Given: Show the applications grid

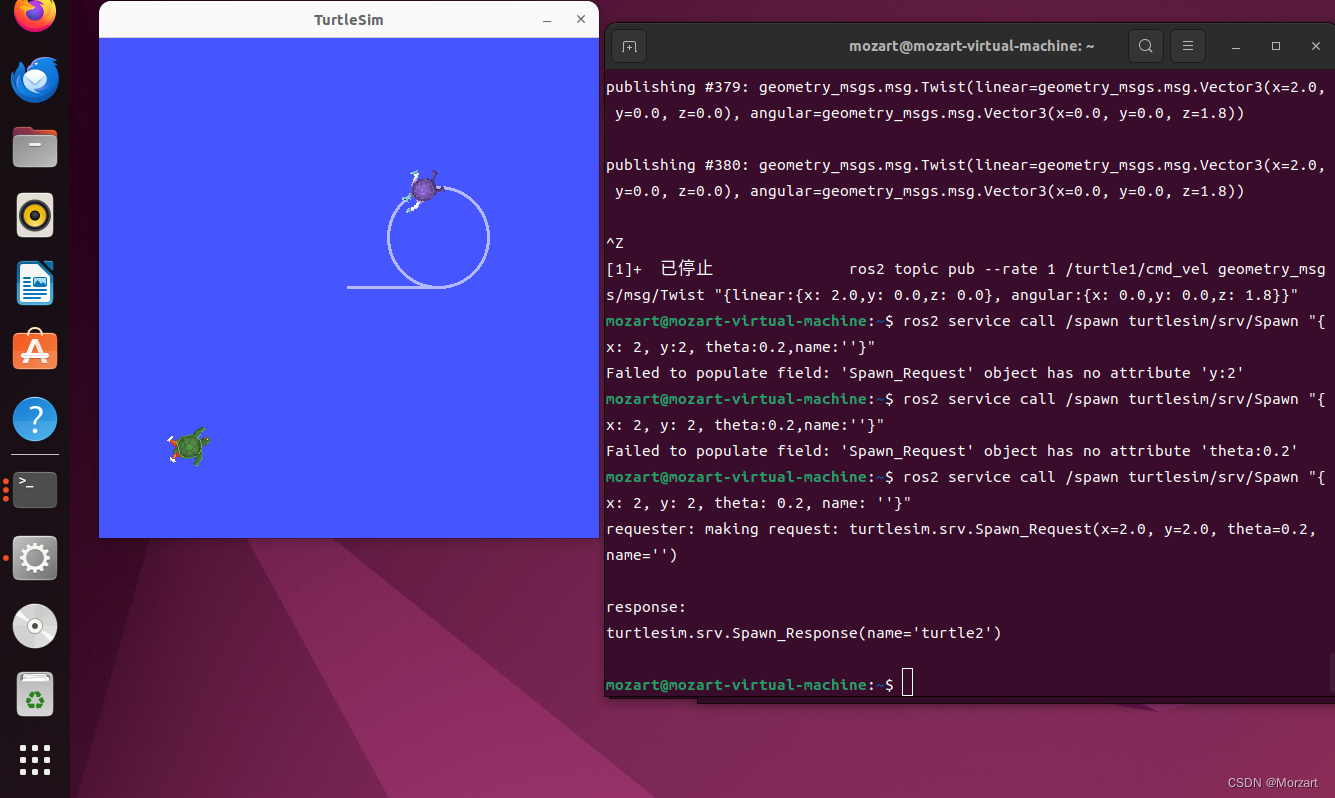Looking at the screenshot, I should 35,760.
